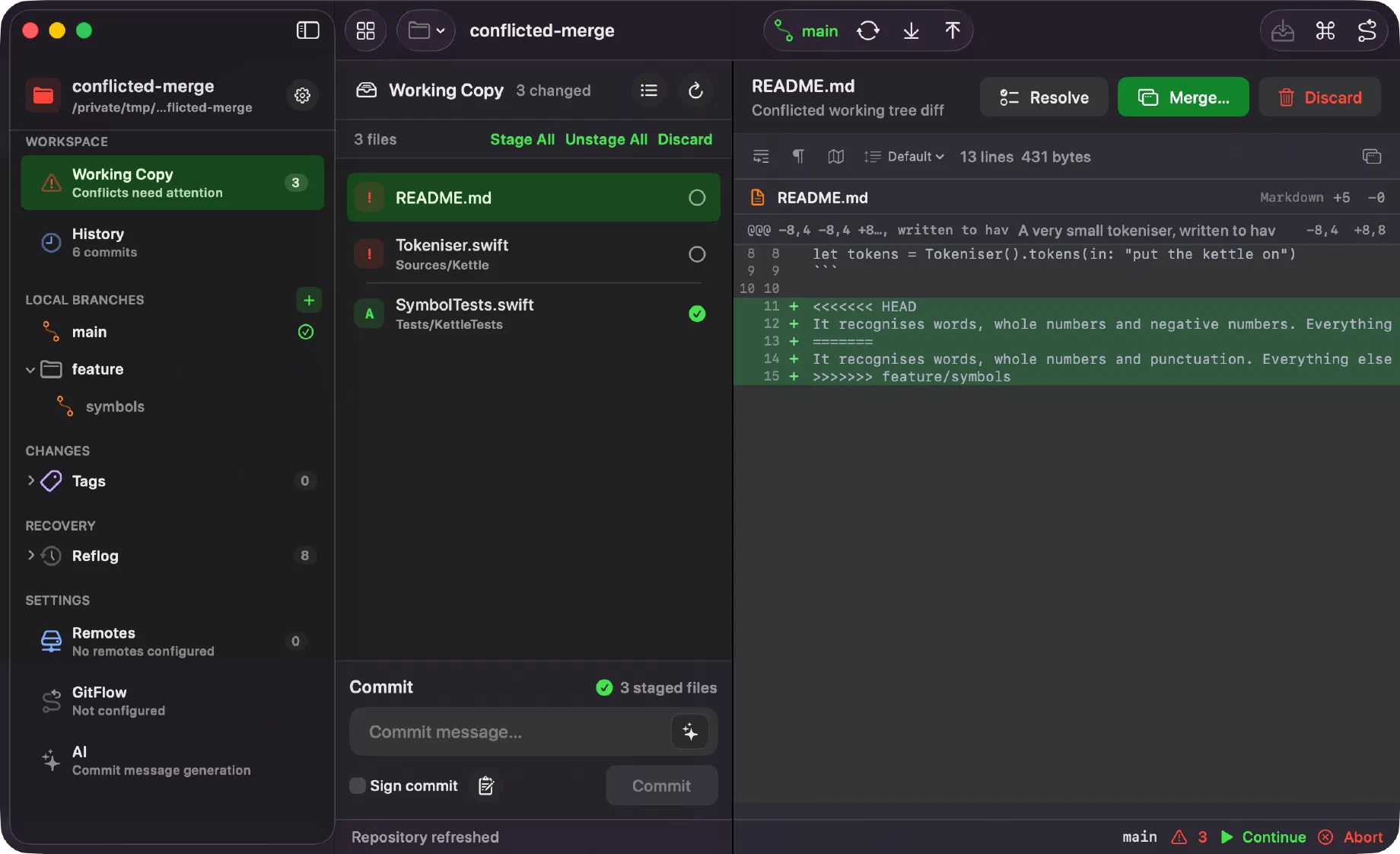The height and width of the screenshot is (854, 1400).
Task: Click the conflict warning count in status bar
Action: 1191,837
